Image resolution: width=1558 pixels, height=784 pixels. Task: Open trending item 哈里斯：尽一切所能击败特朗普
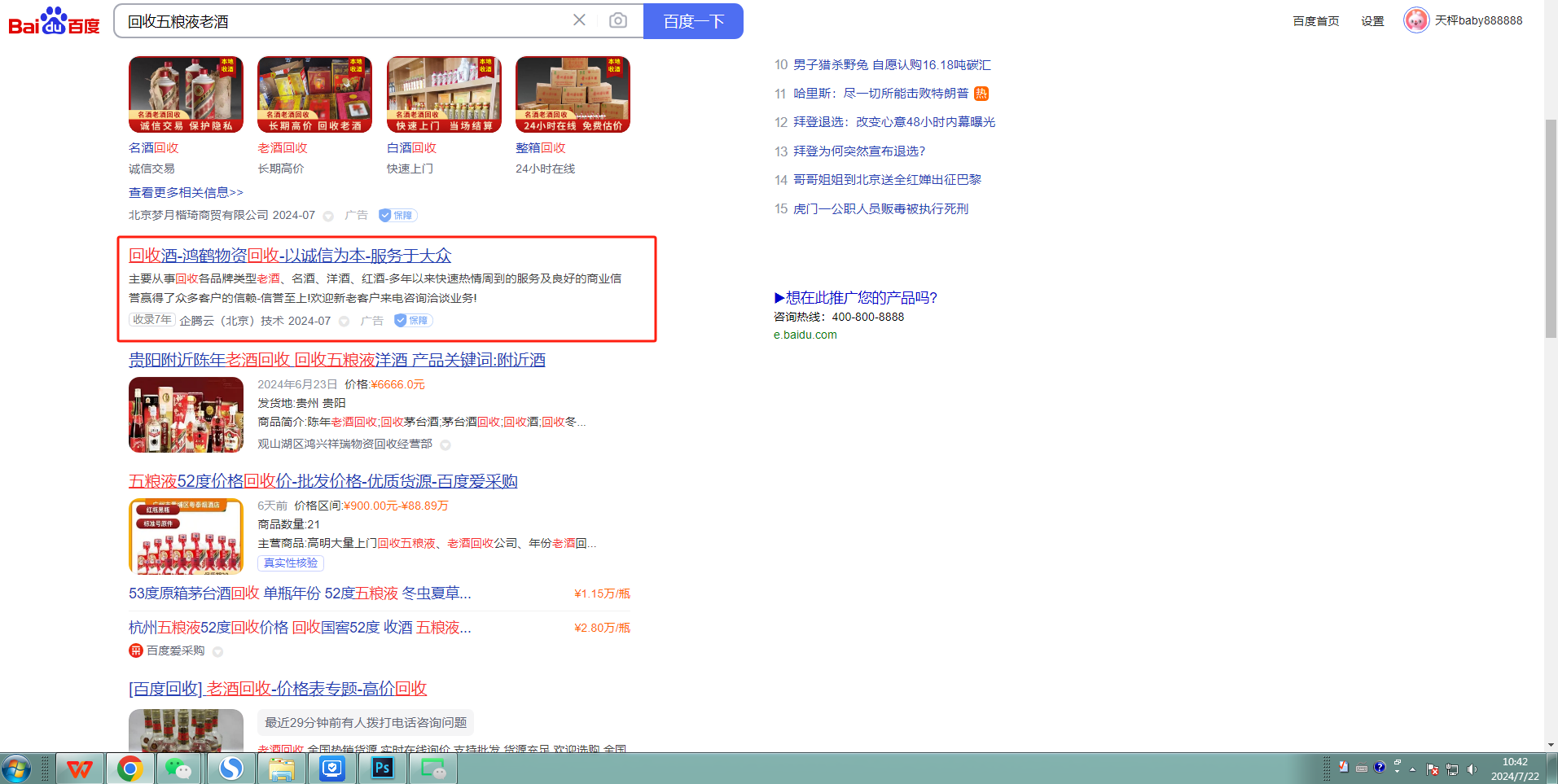click(881, 94)
